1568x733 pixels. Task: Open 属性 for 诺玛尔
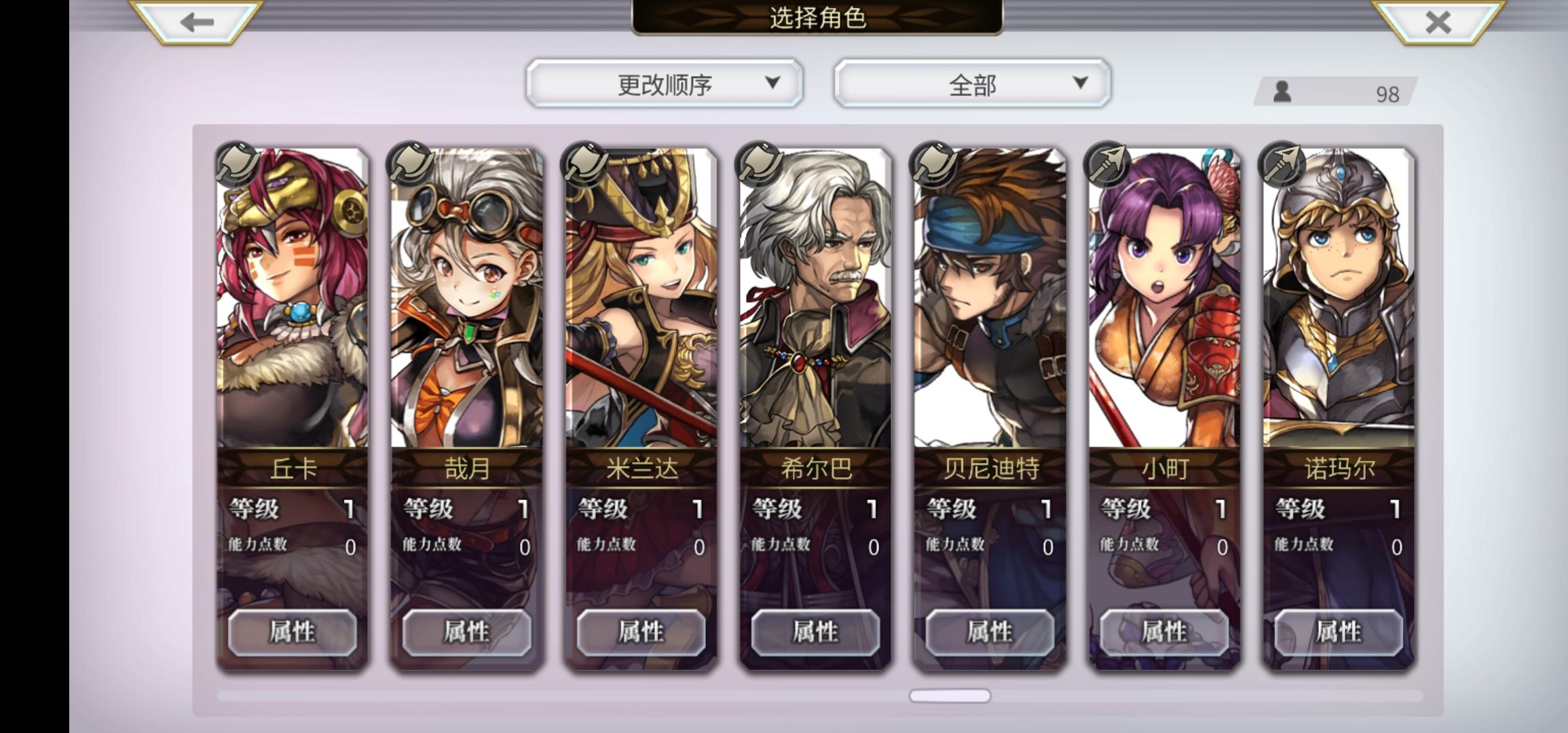[1339, 633]
